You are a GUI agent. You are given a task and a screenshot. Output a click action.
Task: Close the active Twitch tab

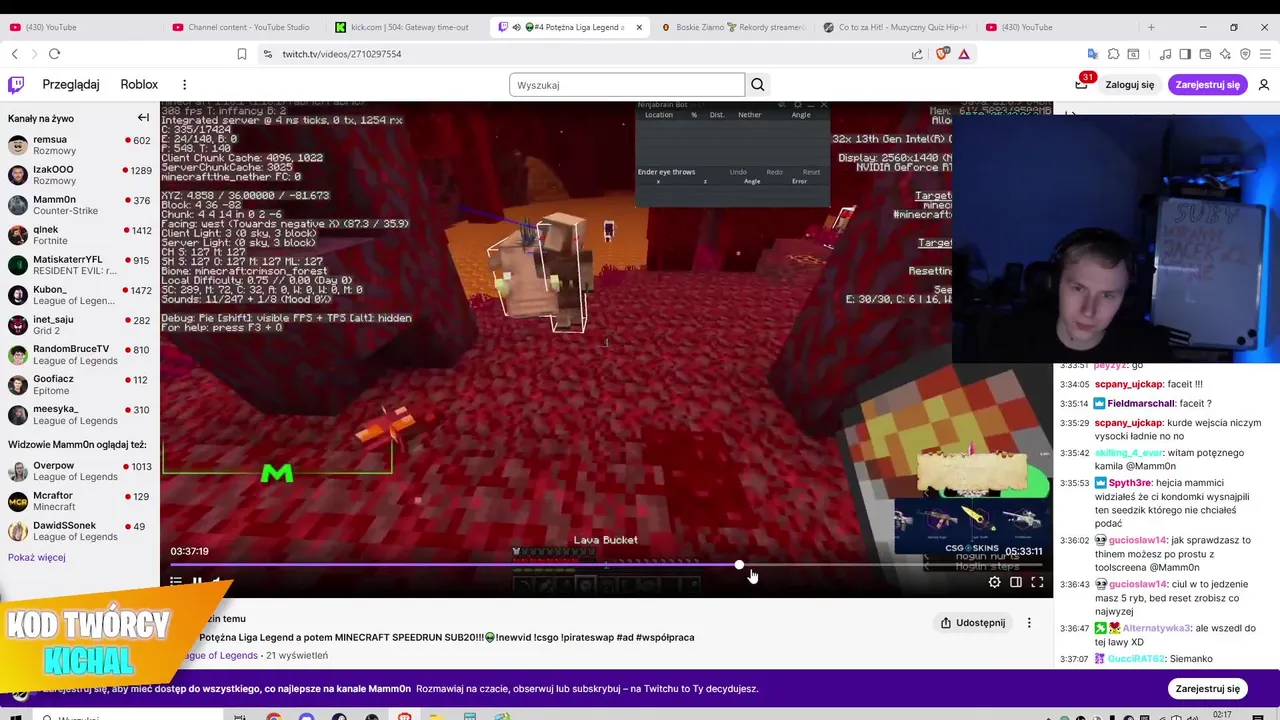point(637,27)
